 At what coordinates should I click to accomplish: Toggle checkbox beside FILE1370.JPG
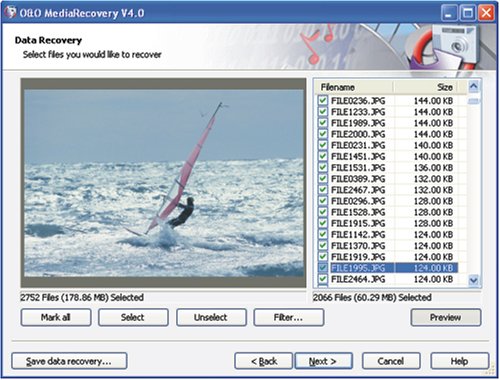(322, 246)
